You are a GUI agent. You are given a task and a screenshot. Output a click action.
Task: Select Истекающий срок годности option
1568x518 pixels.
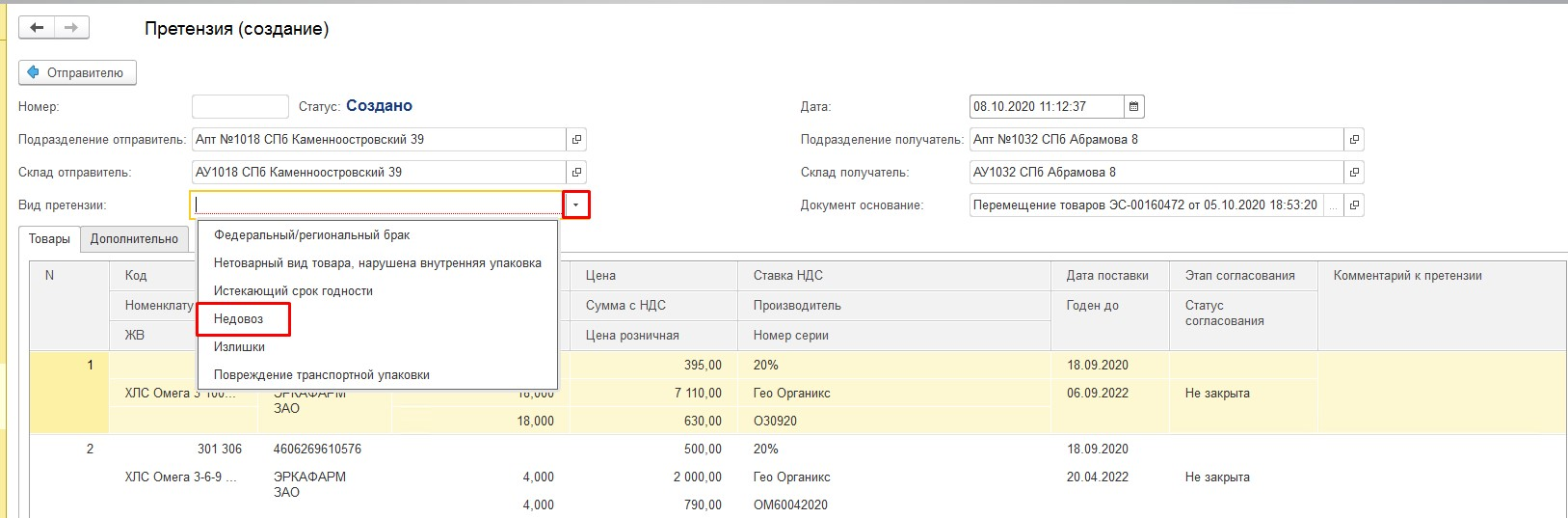coord(293,291)
